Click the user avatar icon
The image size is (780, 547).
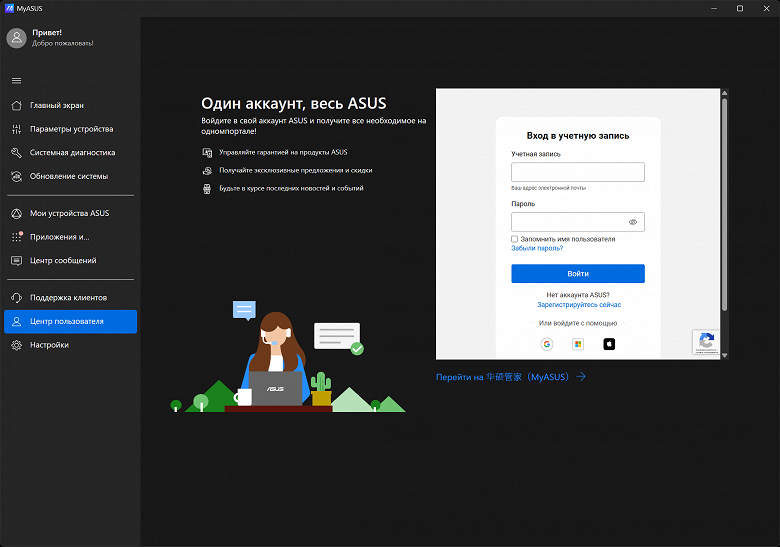16,38
